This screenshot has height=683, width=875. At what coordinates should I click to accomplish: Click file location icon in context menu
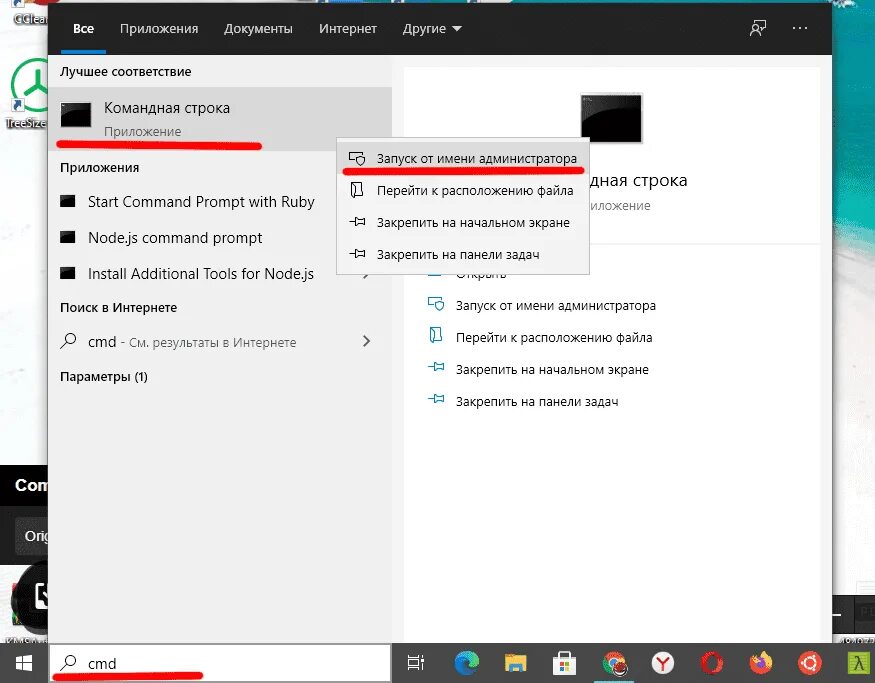357,190
